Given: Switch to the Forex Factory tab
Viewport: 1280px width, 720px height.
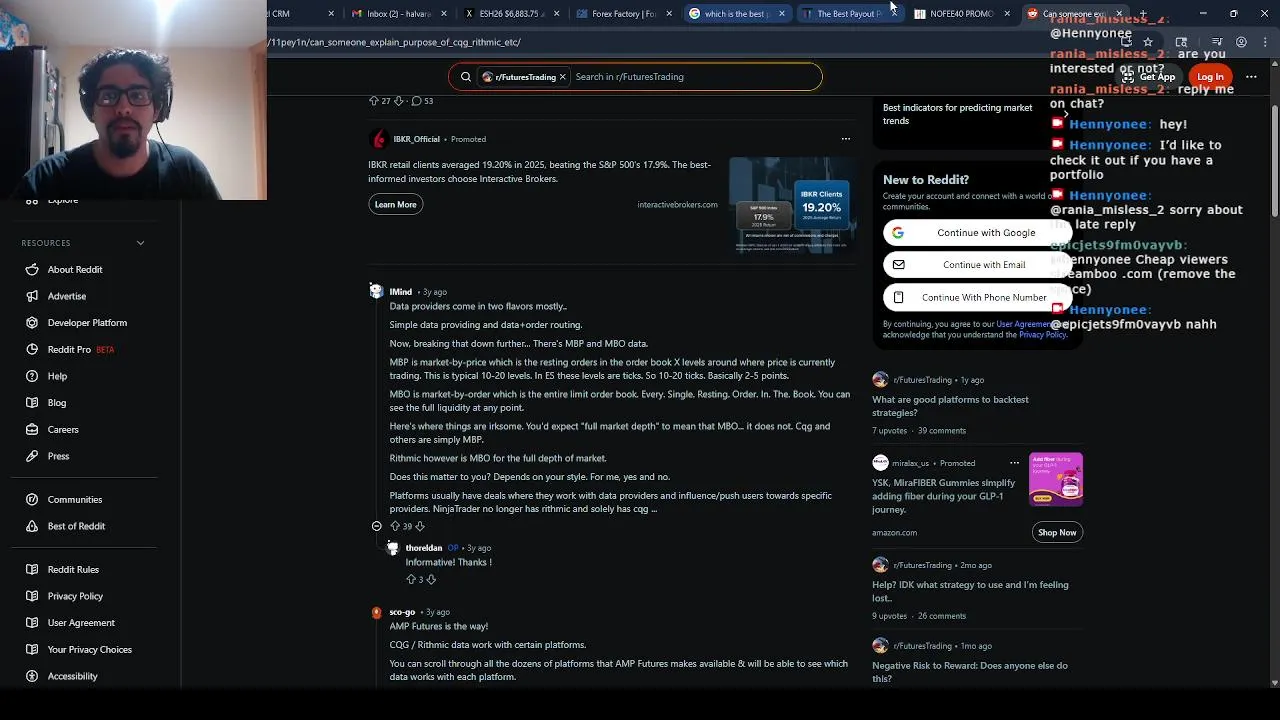Looking at the screenshot, I should (623, 14).
